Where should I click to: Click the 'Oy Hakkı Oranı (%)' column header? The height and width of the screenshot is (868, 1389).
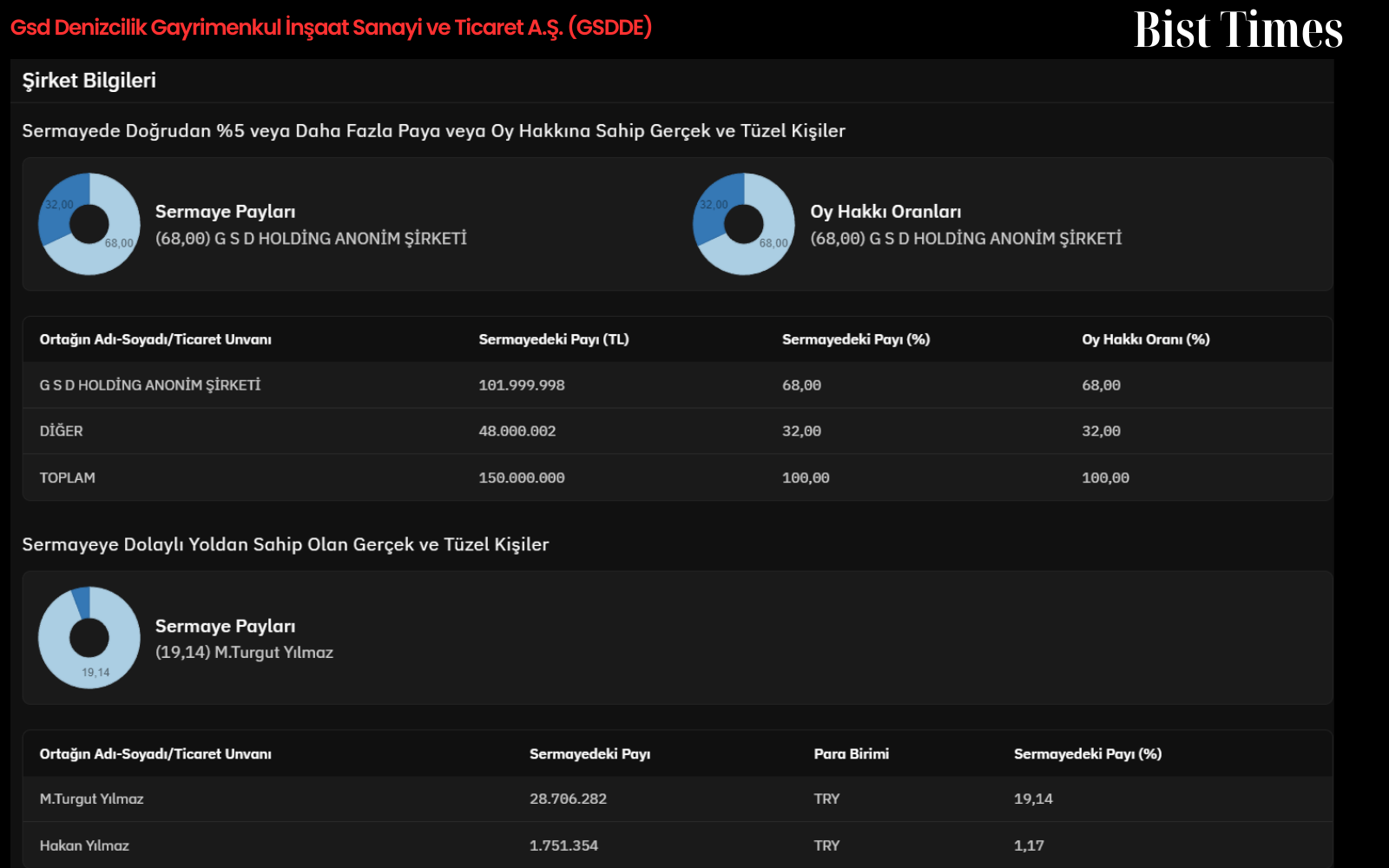tap(1146, 339)
